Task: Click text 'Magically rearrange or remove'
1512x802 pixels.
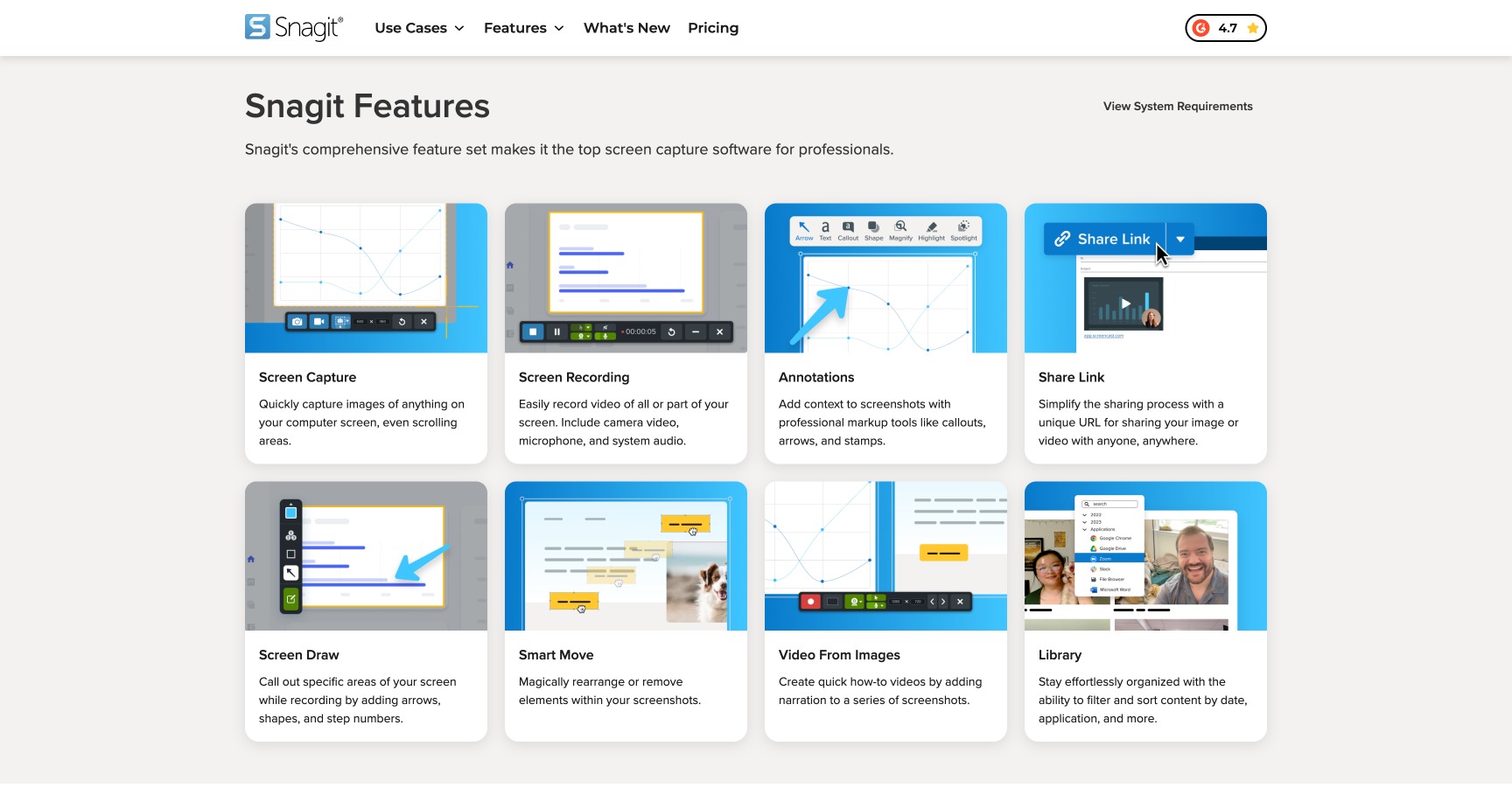Action: pyautogui.click(x=600, y=682)
